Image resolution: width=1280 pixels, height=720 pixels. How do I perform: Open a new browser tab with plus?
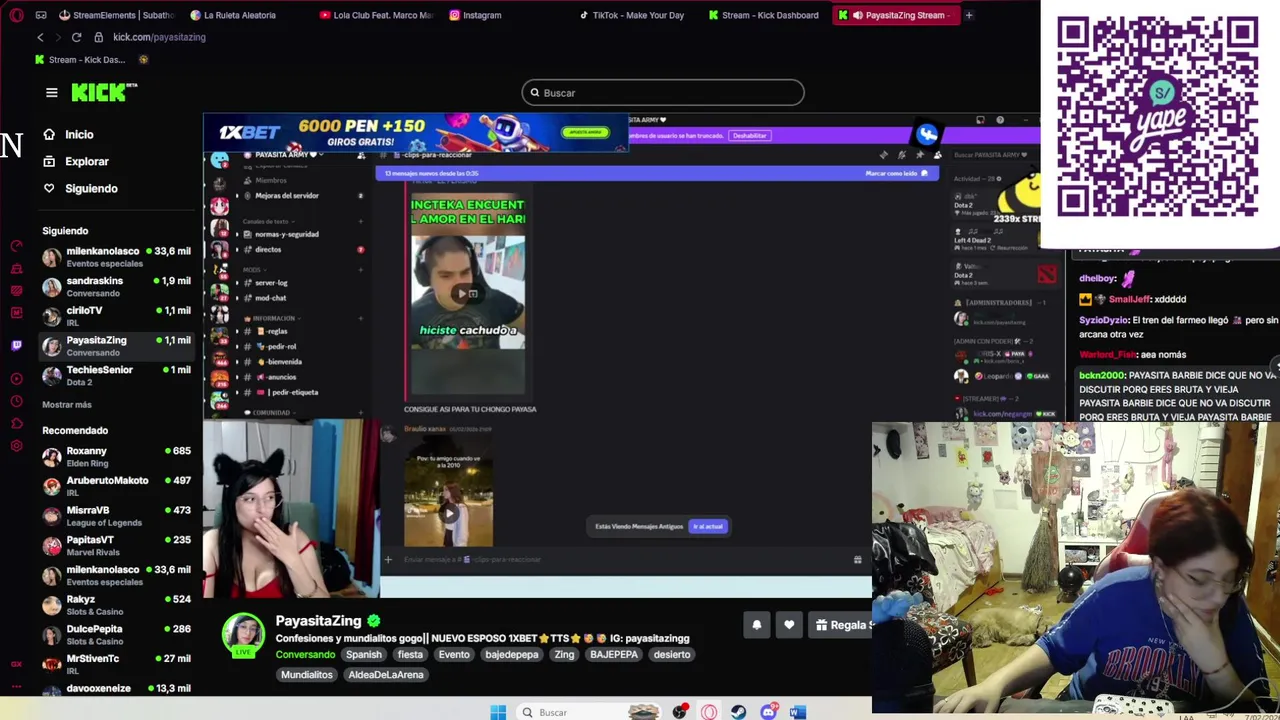[968, 15]
